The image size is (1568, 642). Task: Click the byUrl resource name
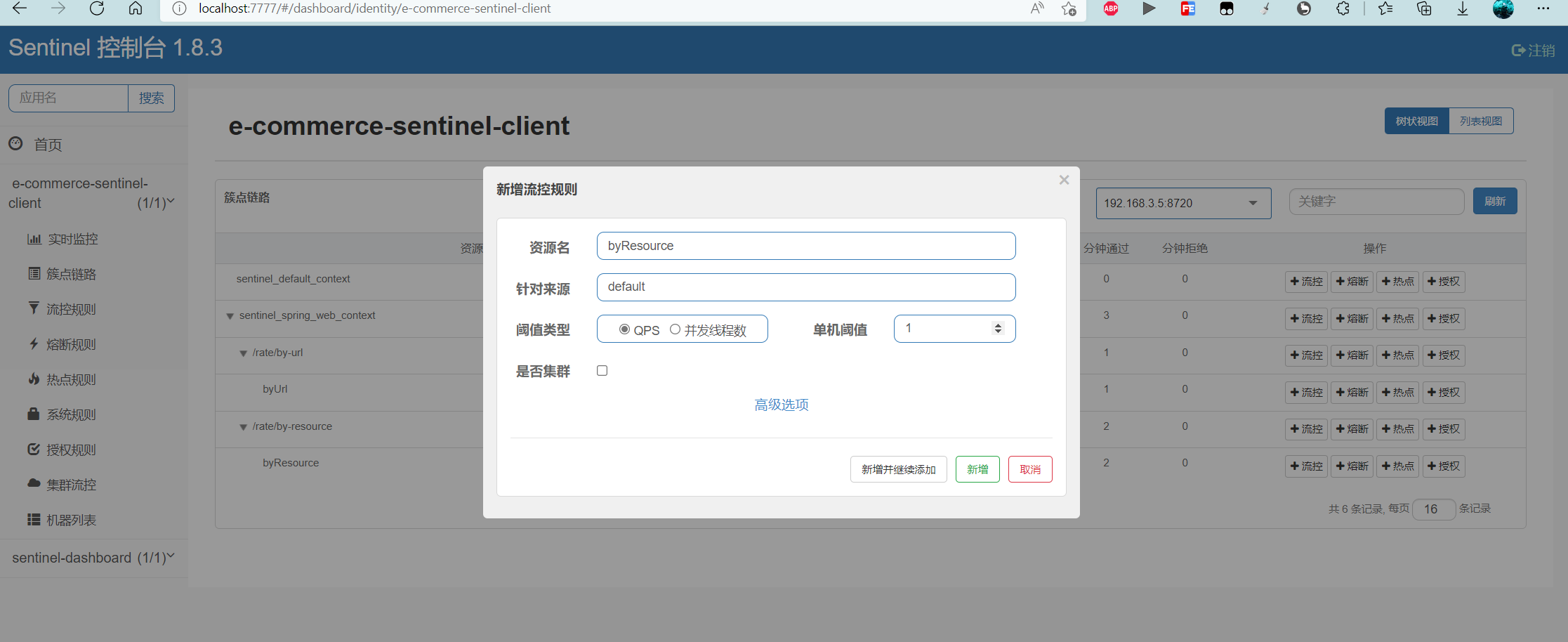(x=275, y=389)
